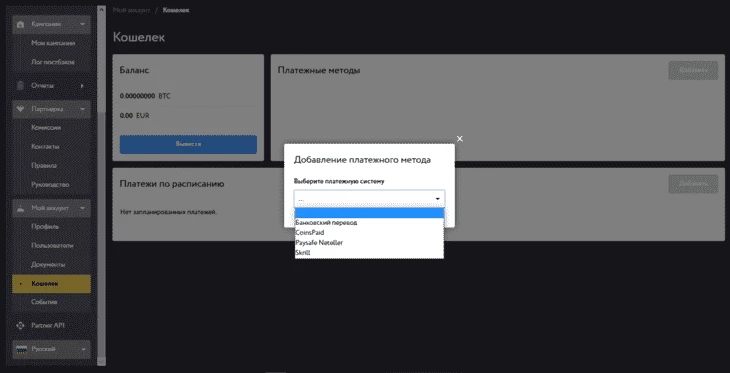730x373 pixels.
Task: Choose Skrill in the dropdown list
Action: point(369,253)
